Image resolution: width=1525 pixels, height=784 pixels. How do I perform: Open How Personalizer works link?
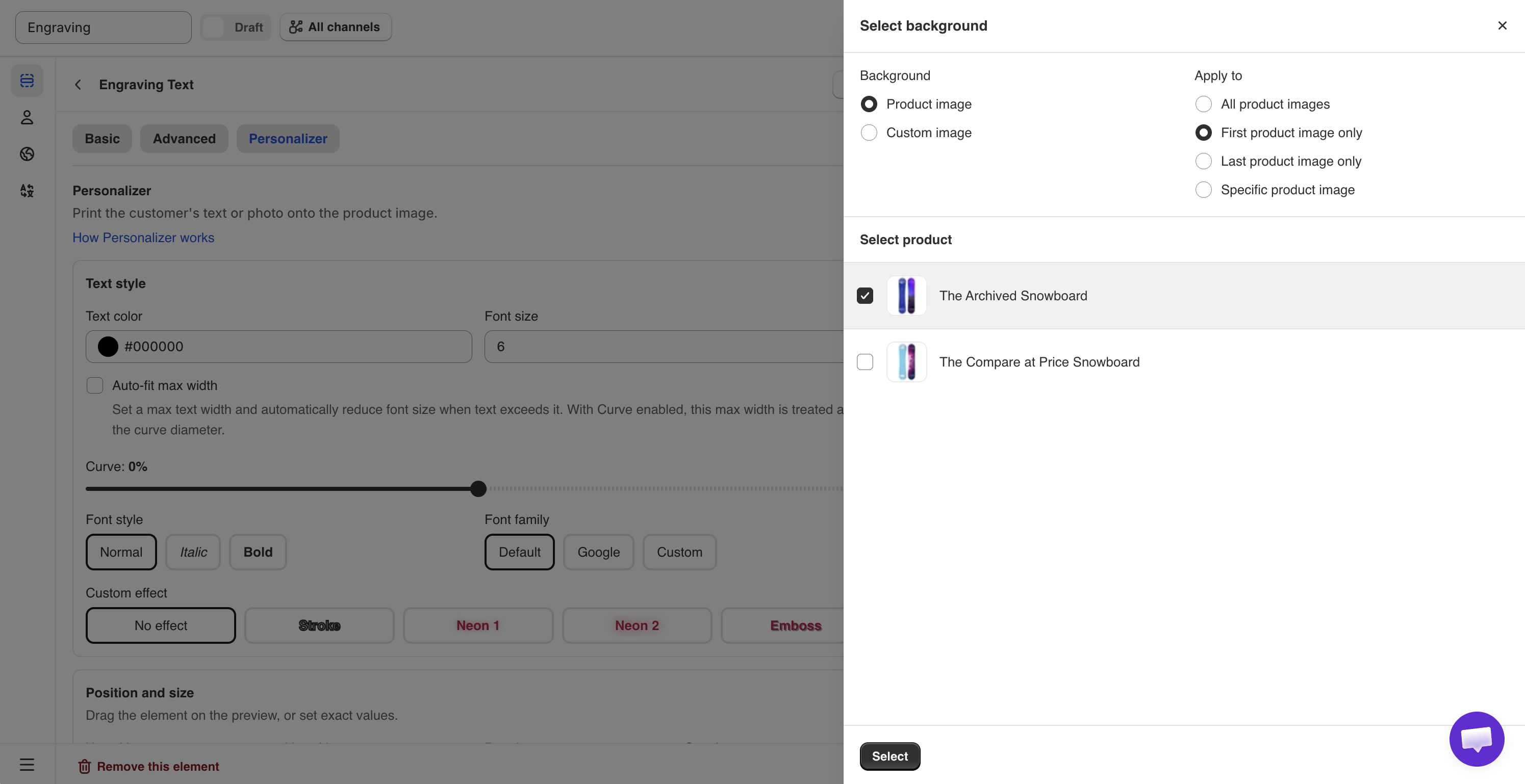(143, 237)
